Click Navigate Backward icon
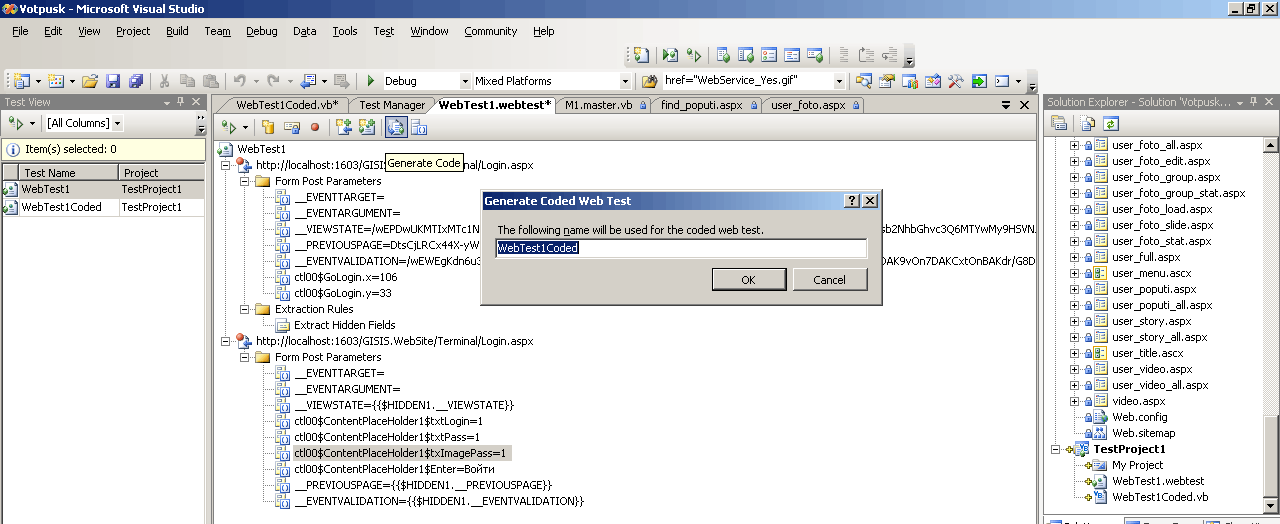This screenshot has height=524, width=1280. 306,81
